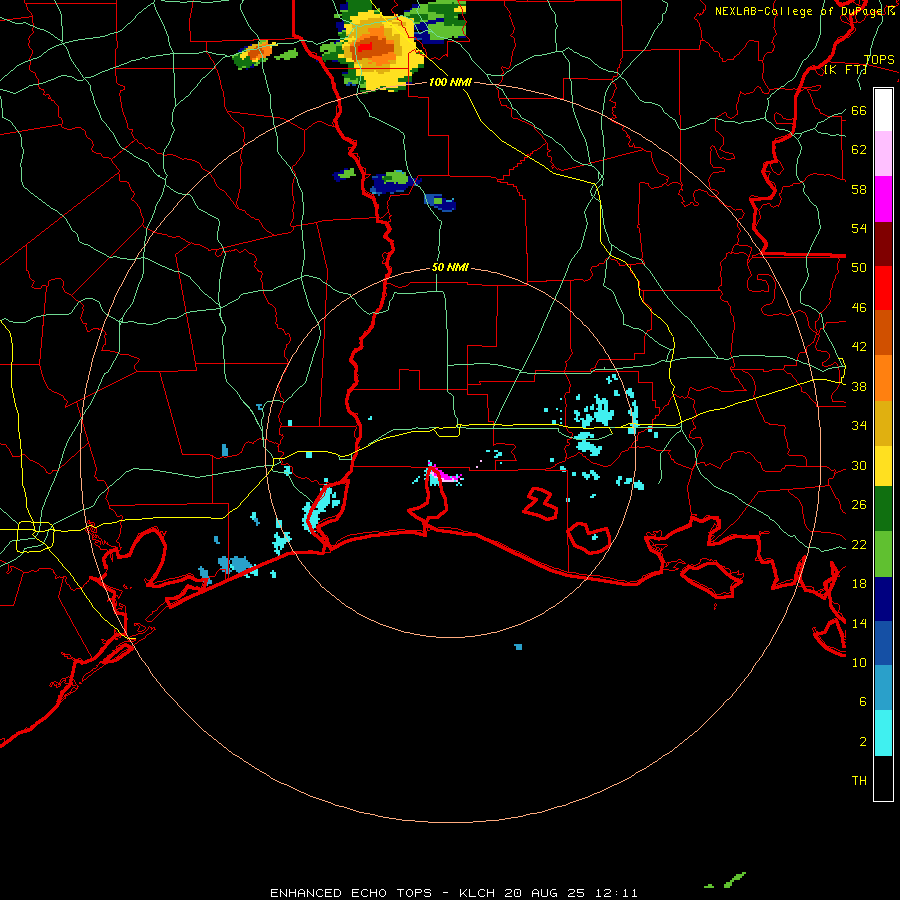Click the 34 legend value
This screenshot has width=900, height=900.
click(x=859, y=426)
